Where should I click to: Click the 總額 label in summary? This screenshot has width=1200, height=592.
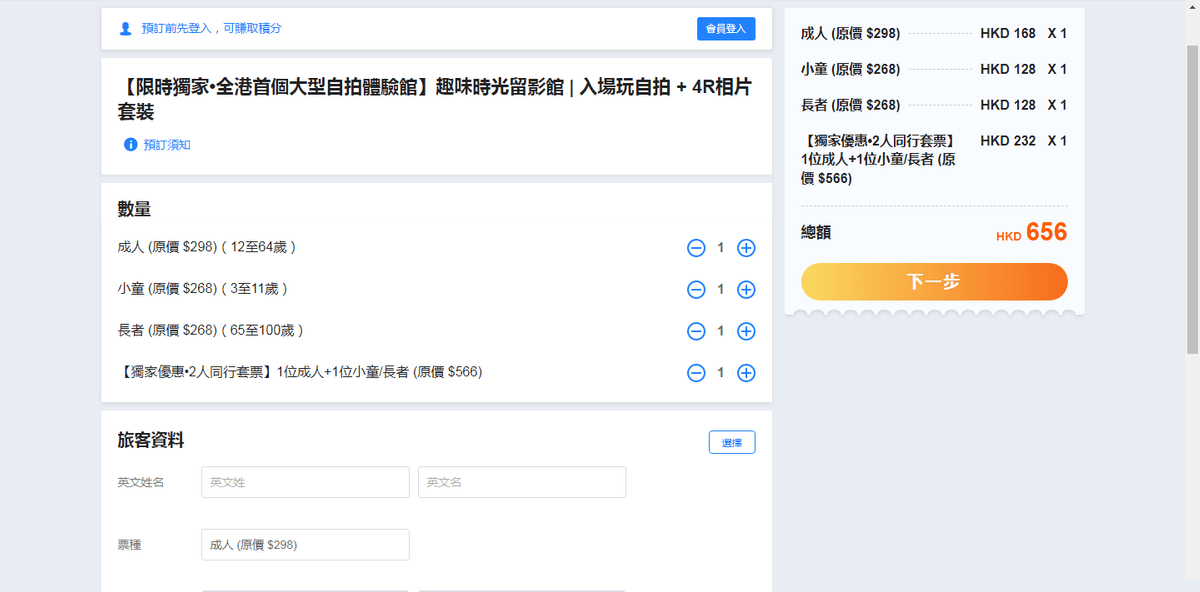tap(816, 232)
